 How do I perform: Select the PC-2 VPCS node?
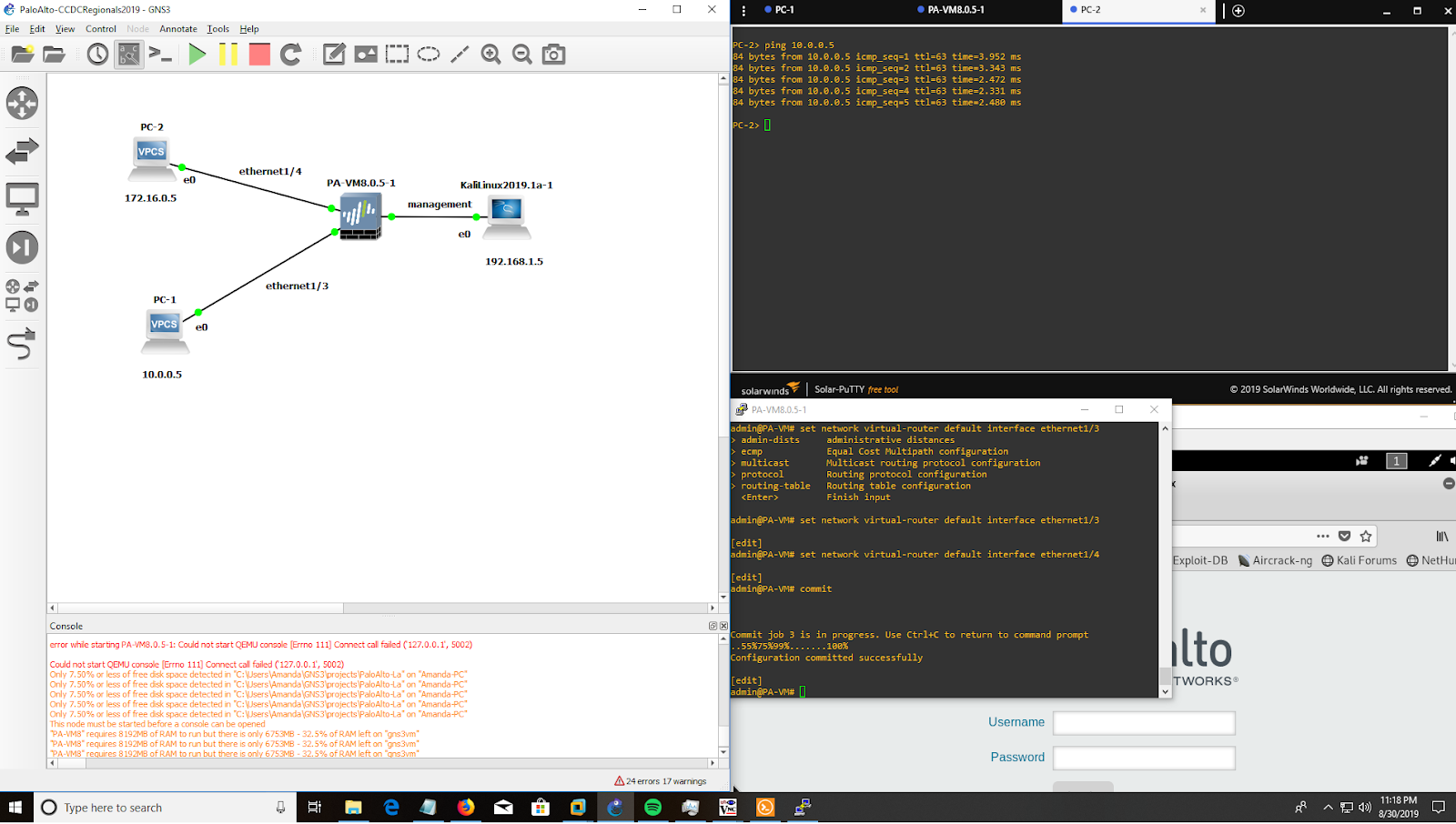pos(151,158)
